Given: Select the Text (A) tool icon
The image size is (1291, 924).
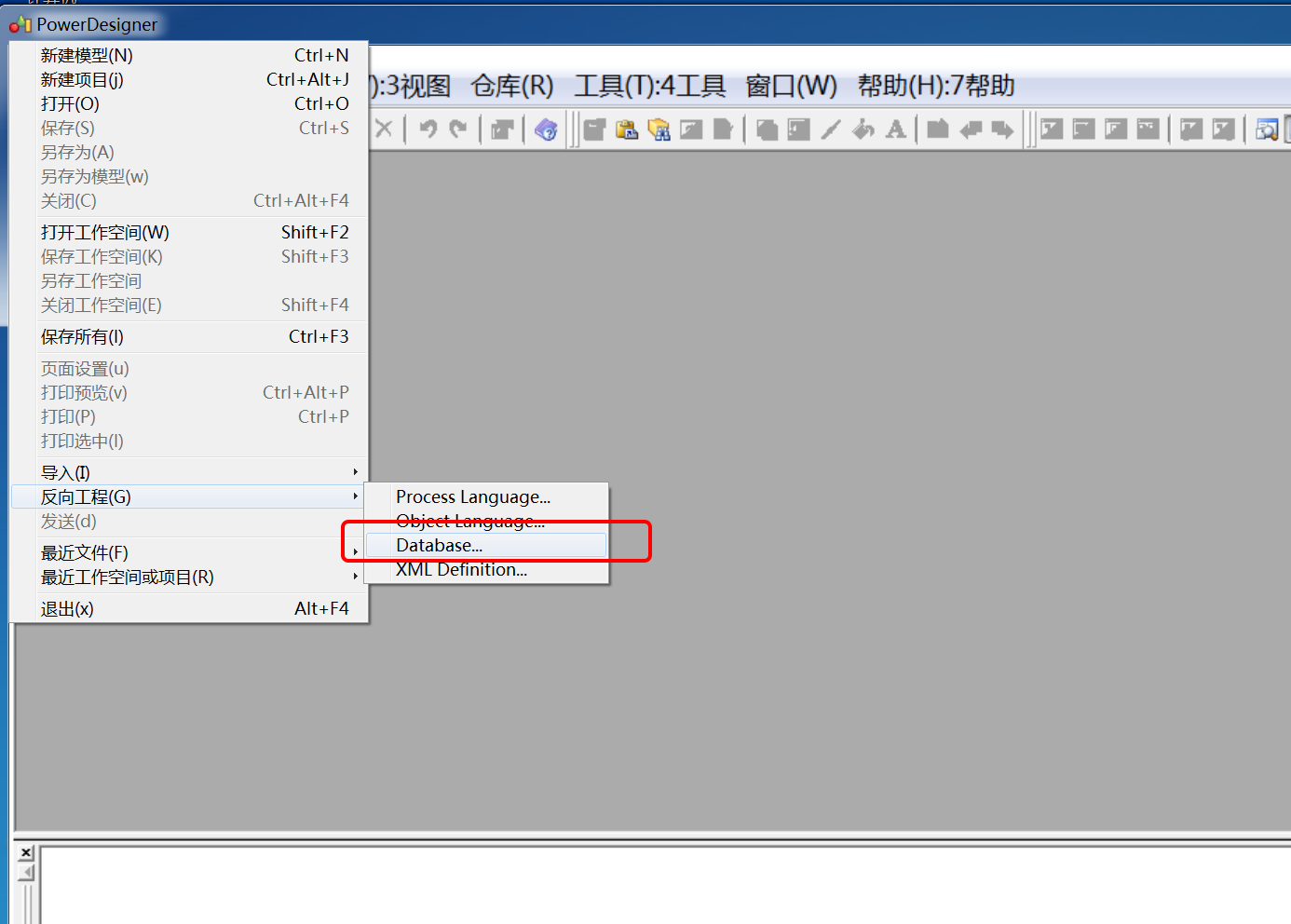Looking at the screenshot, I should click(895, 129).
